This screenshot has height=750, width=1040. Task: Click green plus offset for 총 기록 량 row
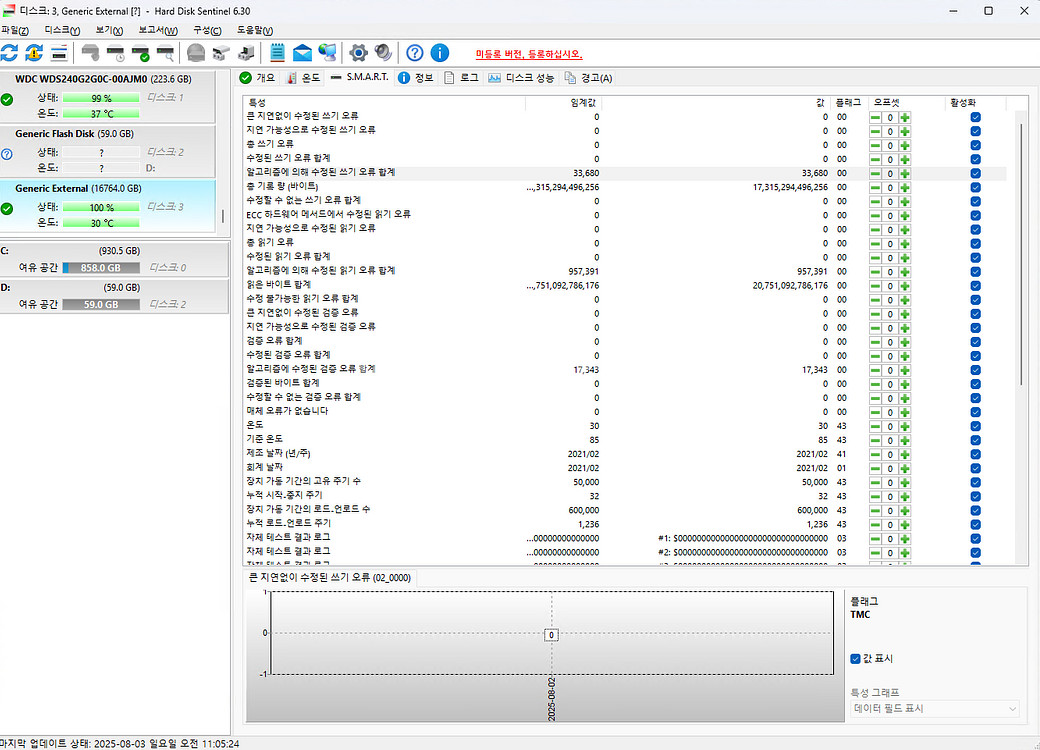(x=905, y=188)
